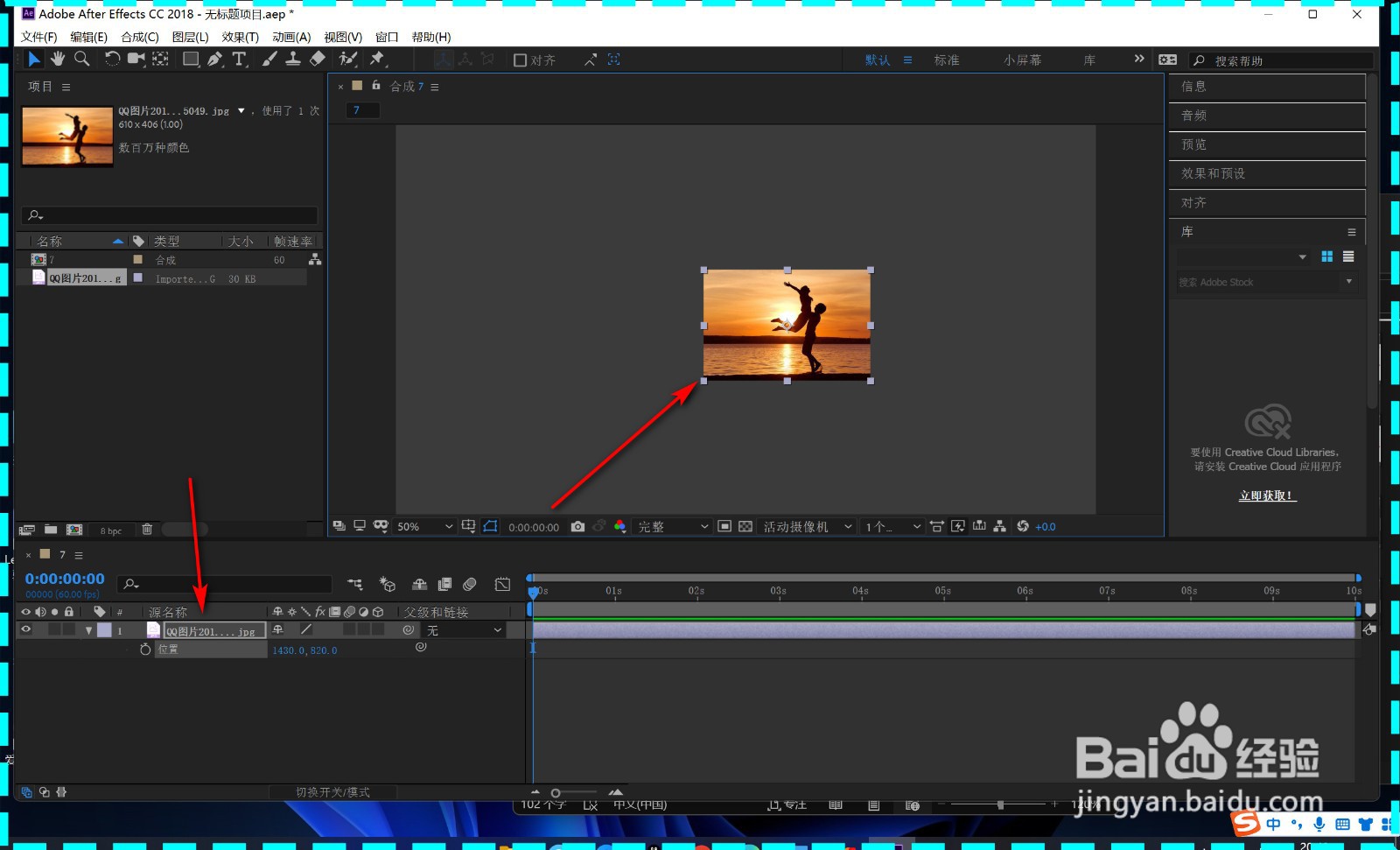1400x850 pixels.
Task: Click the 搜索帮助 search field
Action: pos(1281,60)
